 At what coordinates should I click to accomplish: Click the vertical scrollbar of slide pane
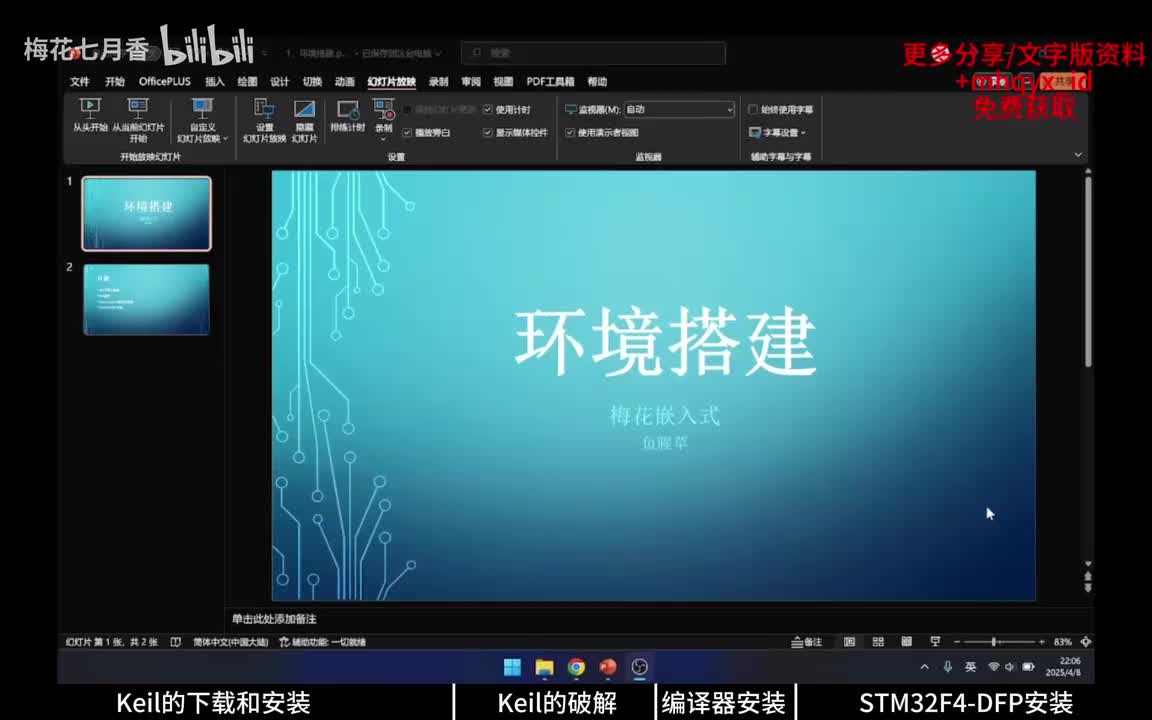click(x=1088, y=272)
